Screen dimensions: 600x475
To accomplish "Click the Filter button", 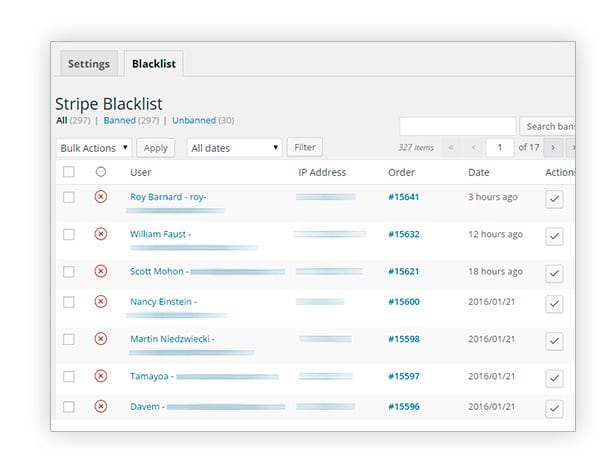I will pyautogui.click(x=305, y=147).
